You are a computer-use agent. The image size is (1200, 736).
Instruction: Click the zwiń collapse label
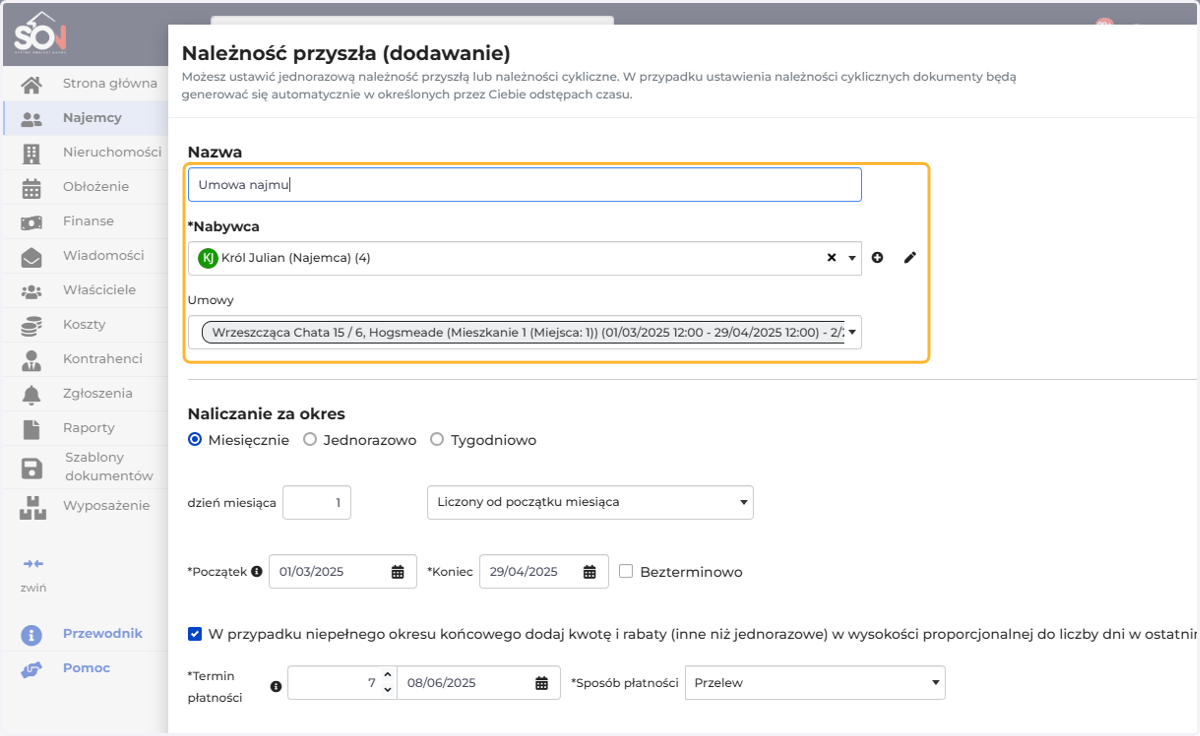33,588
